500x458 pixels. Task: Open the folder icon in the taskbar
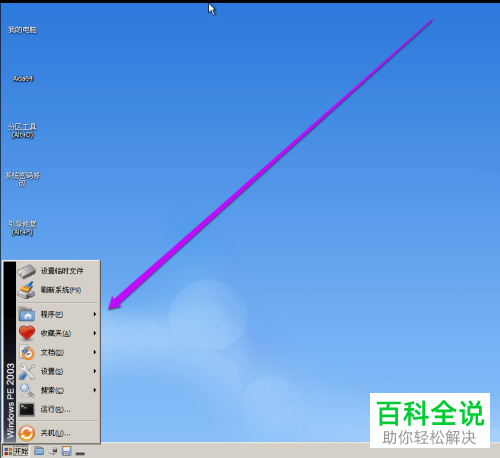39,451
